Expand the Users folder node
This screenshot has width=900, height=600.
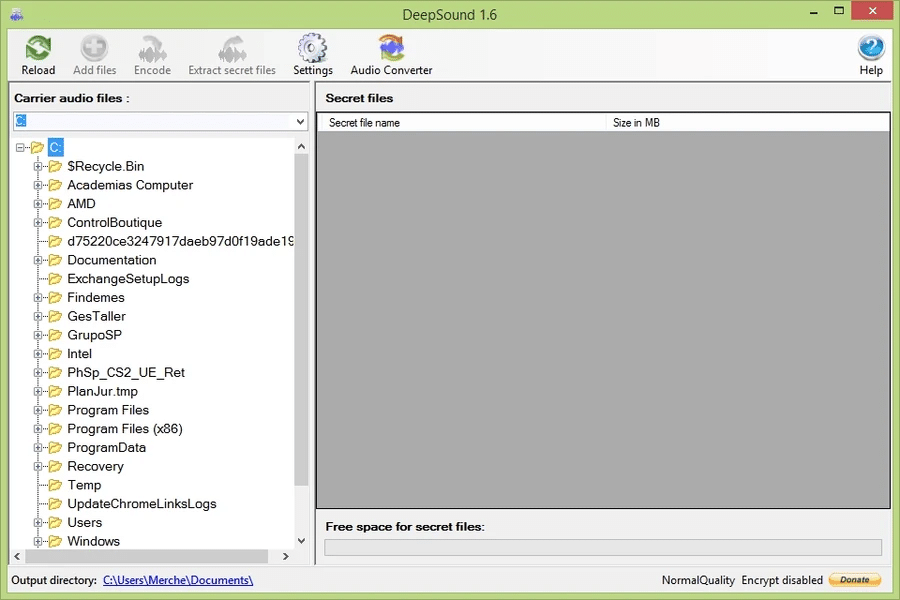pyautogui.click(x=38, y=522)
